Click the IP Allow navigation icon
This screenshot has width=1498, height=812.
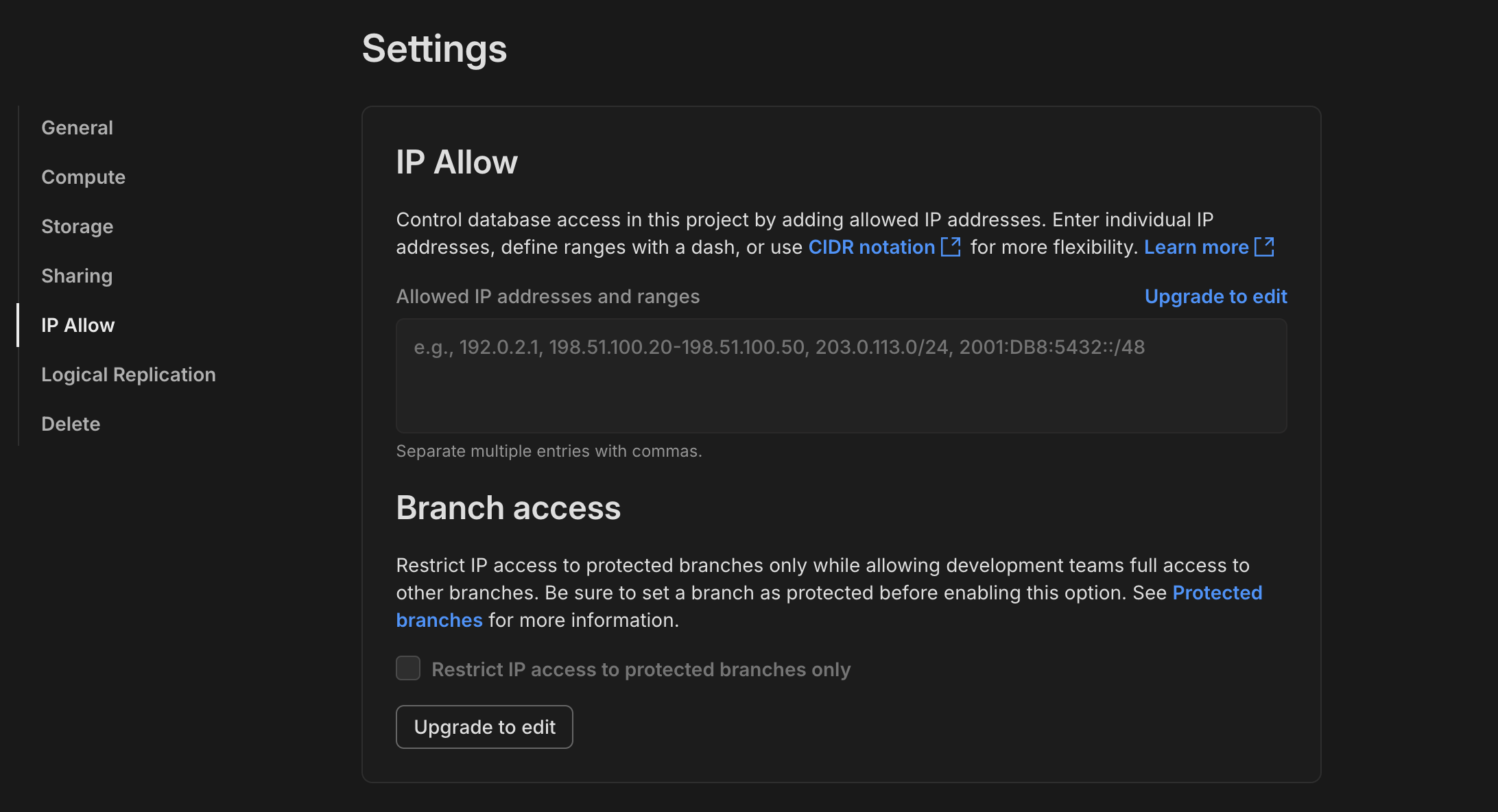(x=78, y=324)
